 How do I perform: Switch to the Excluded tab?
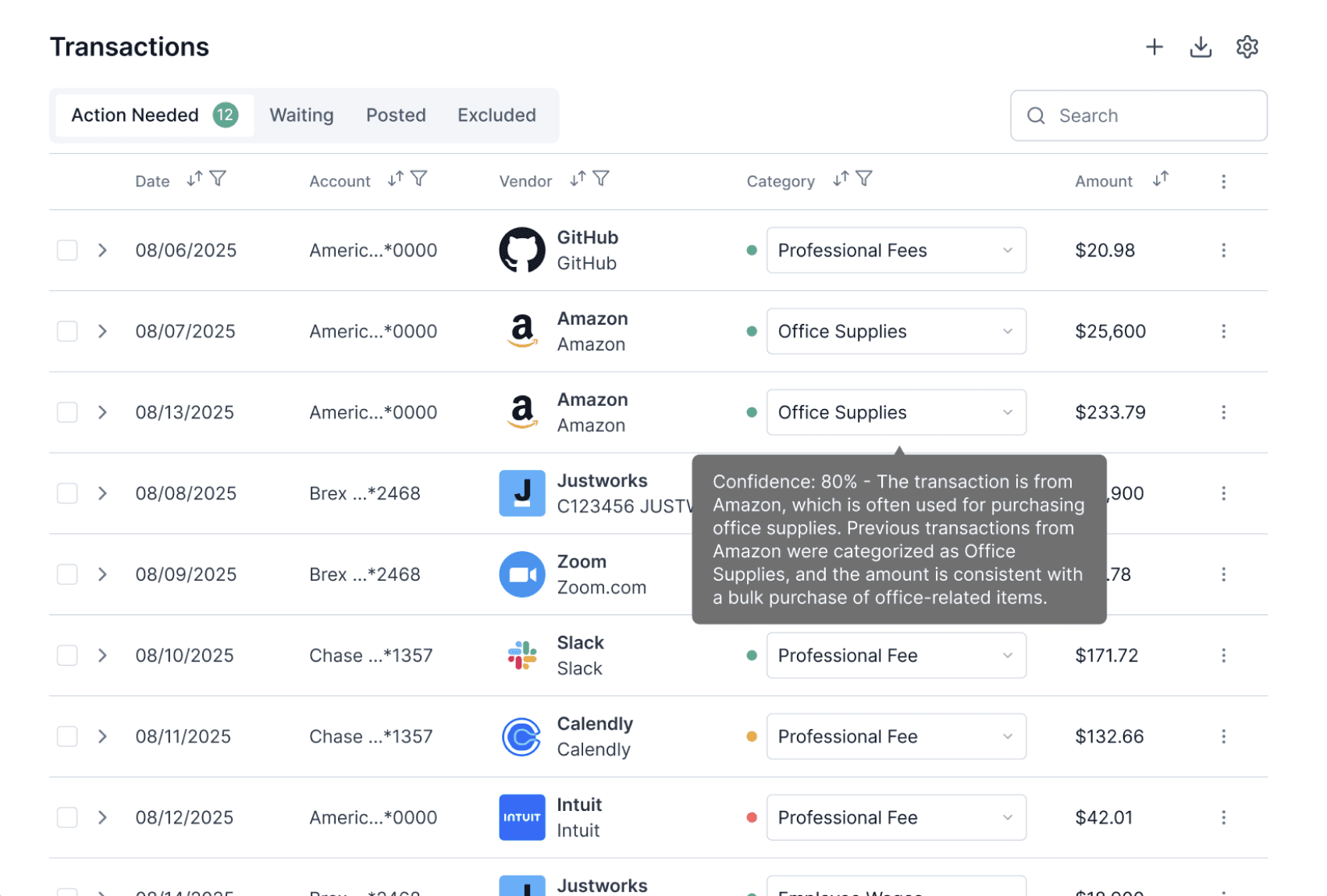(496, 116)
